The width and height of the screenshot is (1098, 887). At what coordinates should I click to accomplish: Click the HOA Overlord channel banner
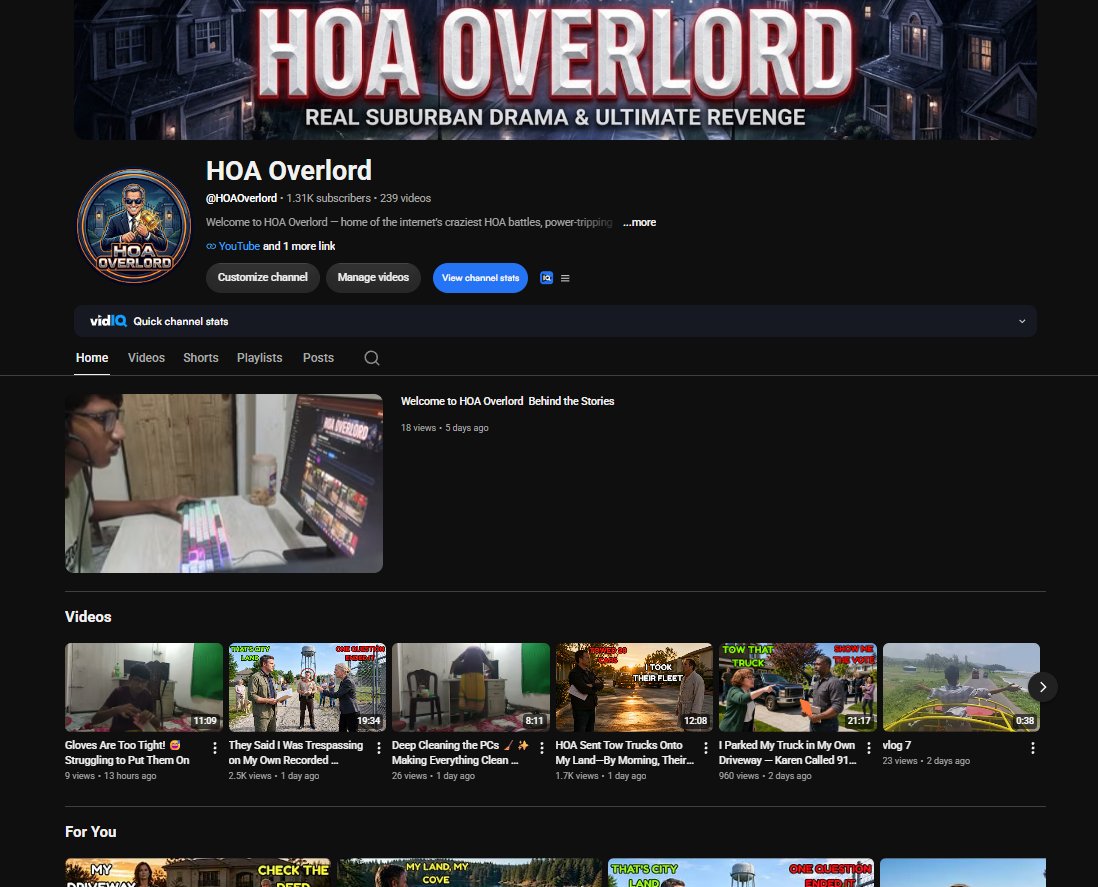click(555, 69)
